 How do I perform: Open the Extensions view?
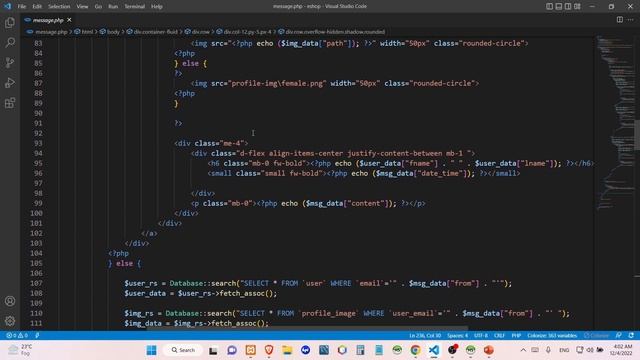tap(10, 102)
